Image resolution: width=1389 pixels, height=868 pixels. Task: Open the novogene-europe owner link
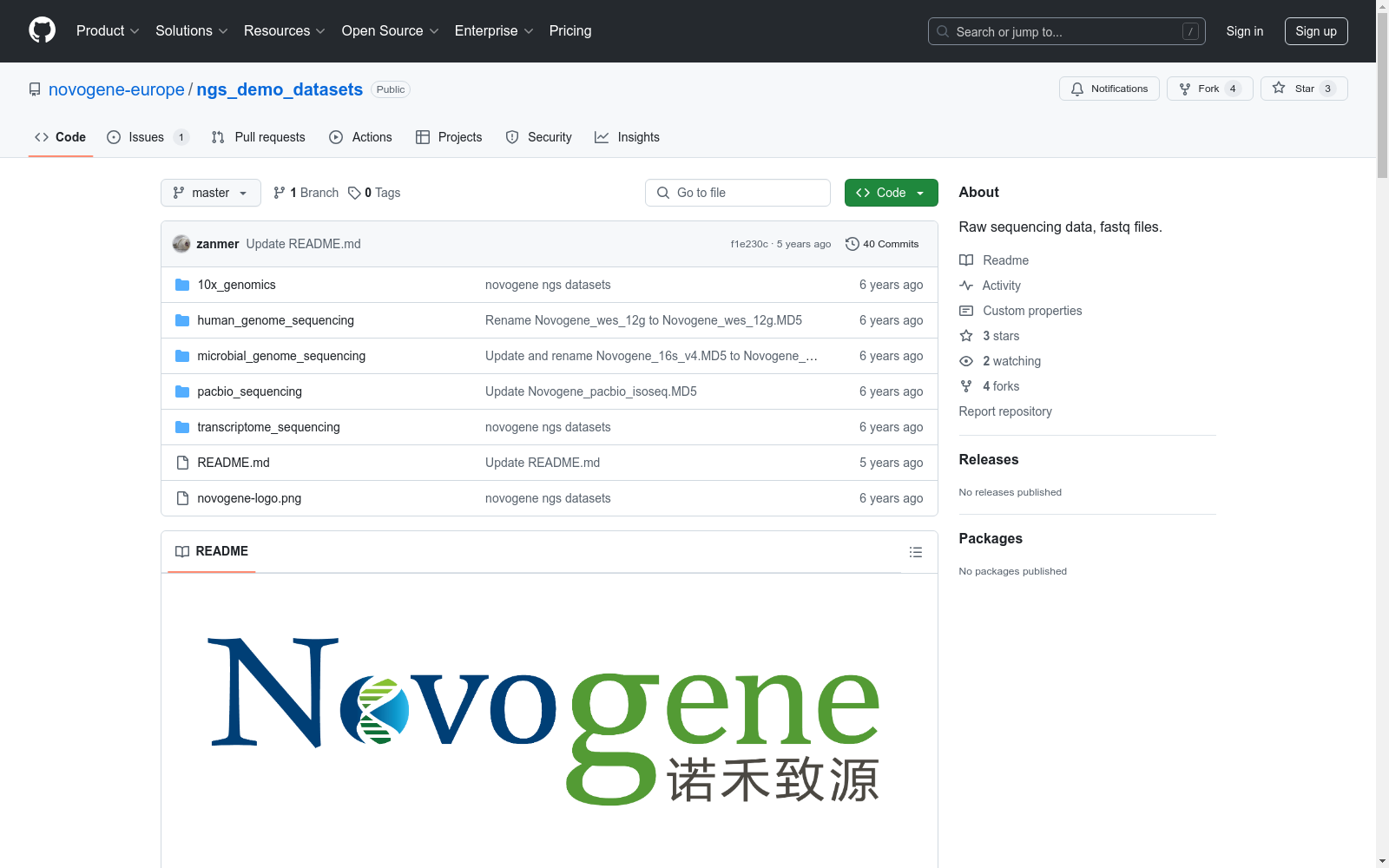(116, 89)
